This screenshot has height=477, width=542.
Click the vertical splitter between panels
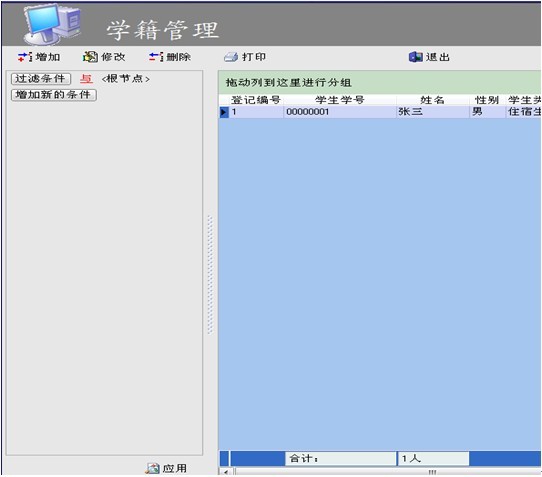(x=210, y=275)
